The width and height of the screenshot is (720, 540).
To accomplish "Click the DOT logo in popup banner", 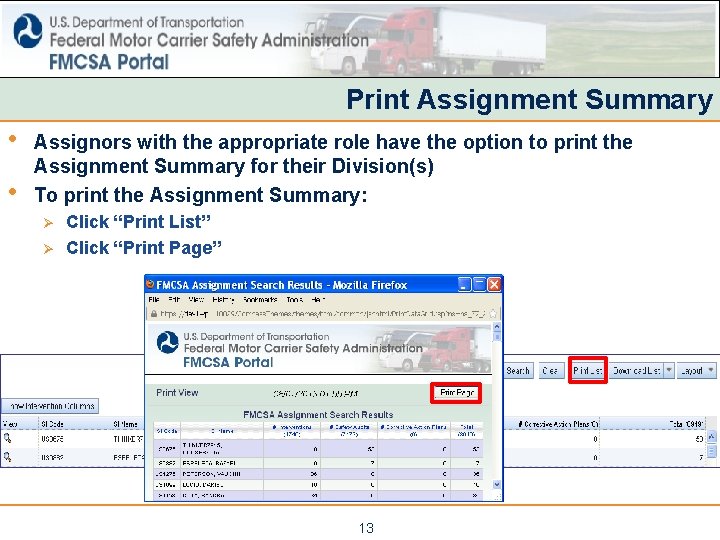I will click(x=168, y=342).
